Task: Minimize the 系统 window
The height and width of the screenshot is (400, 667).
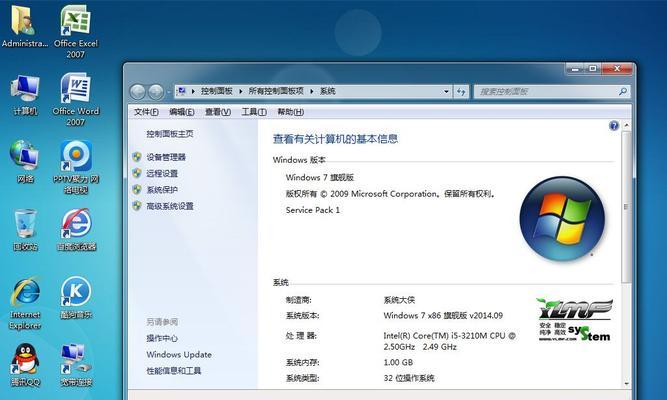Action: pos(575,69)
